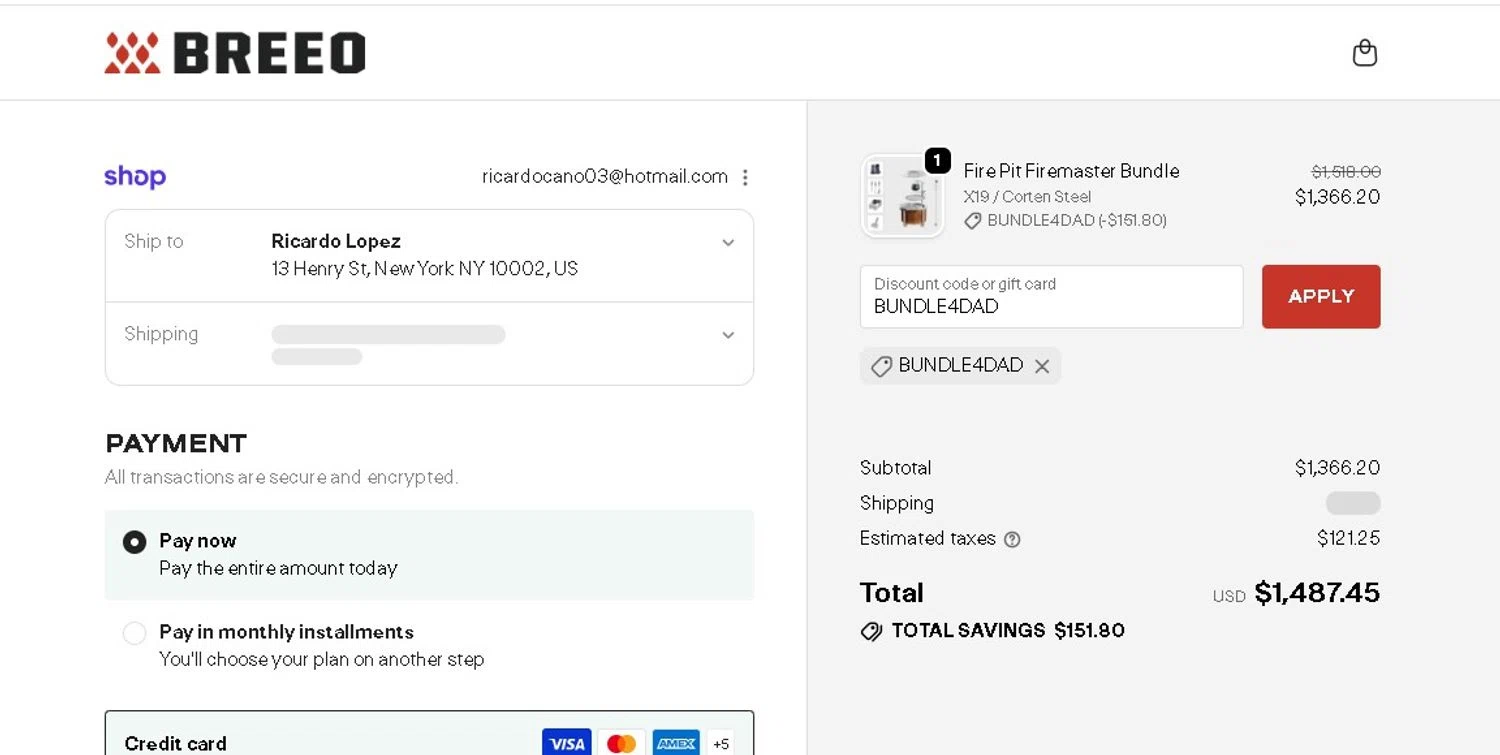
Task: Open the shopping bag cart icon
Action: pyautogui.click(x=1364, y=52)
